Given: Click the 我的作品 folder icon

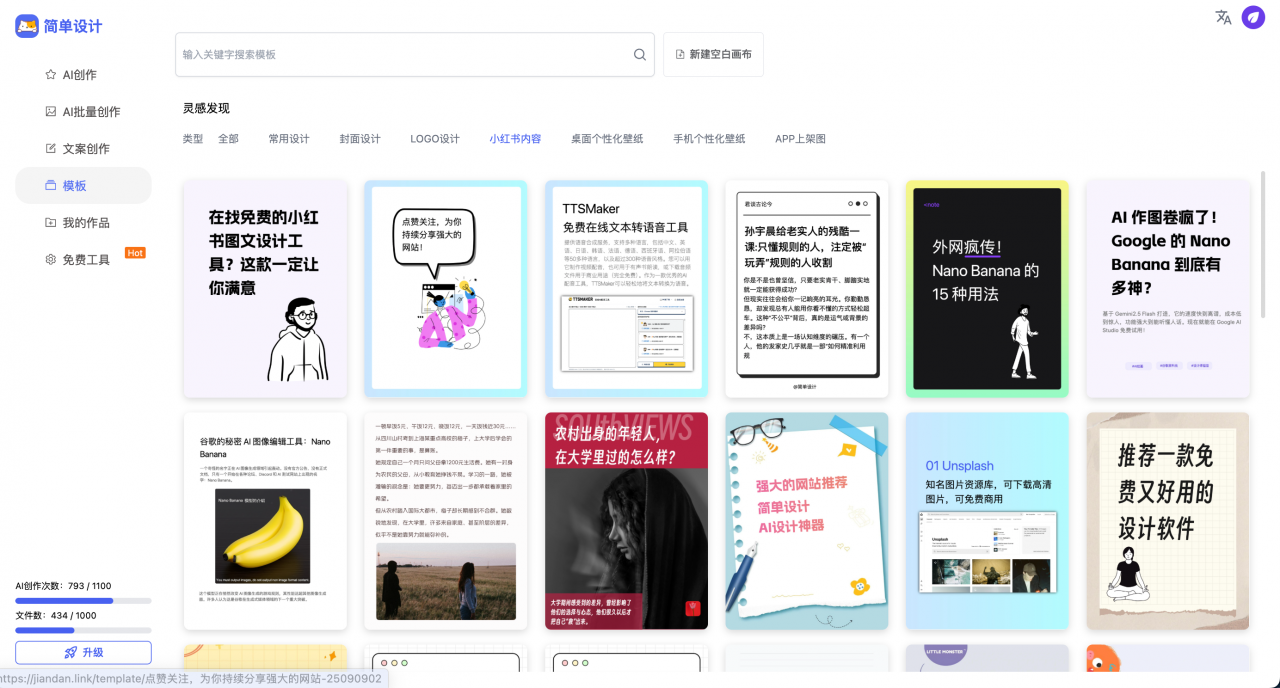Looking at the screenshot, I should click(x=51, y=222).
